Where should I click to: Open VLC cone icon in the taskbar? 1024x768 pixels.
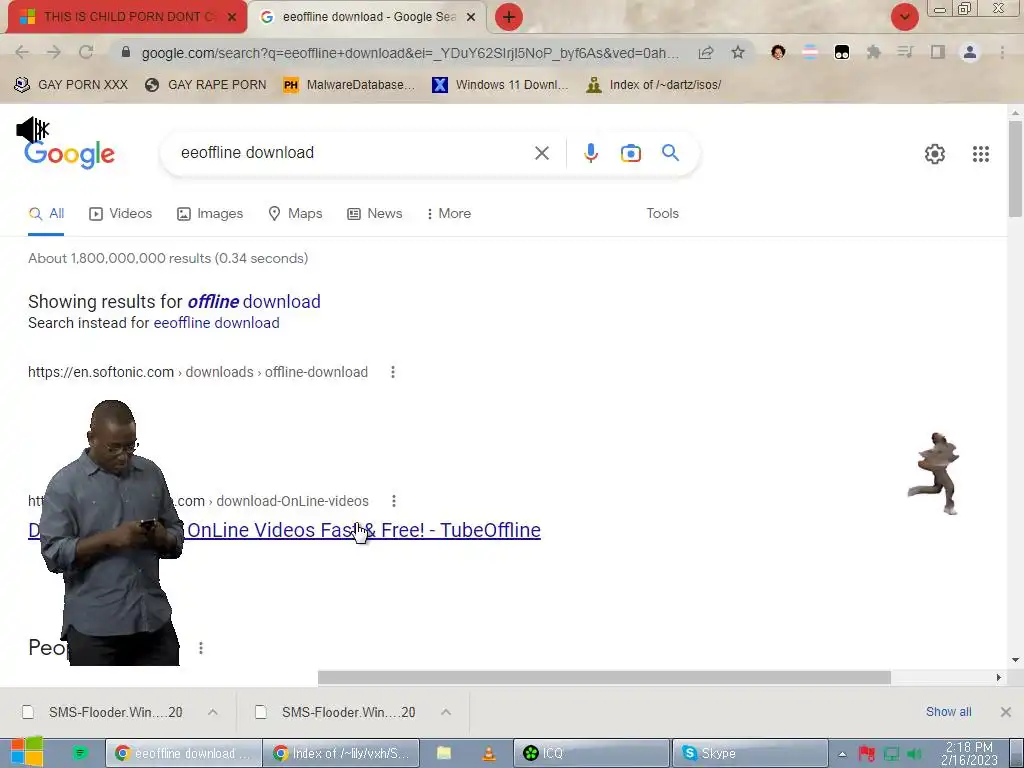pyautogui.click(x=488, y=753)
